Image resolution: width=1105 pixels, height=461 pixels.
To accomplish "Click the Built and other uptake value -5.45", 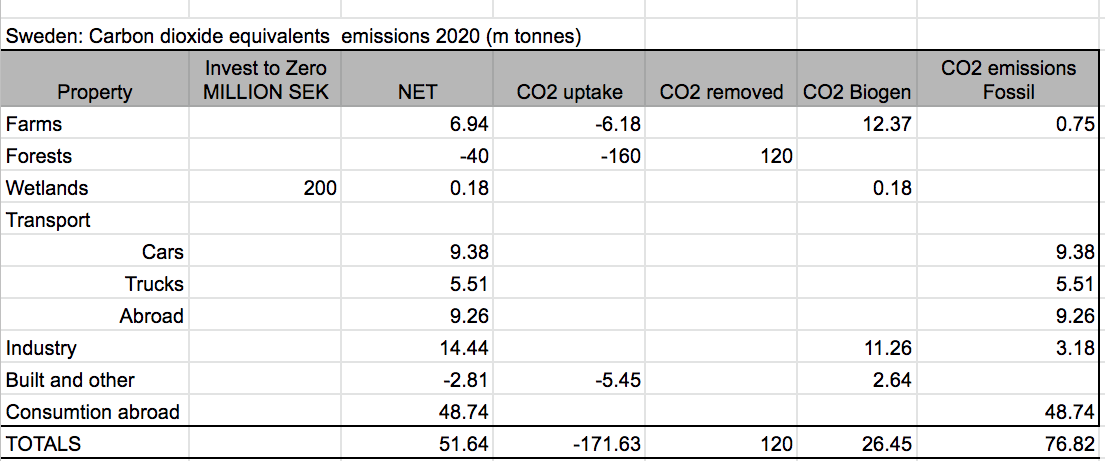I will pyautogui.click(x=616, y=380).
